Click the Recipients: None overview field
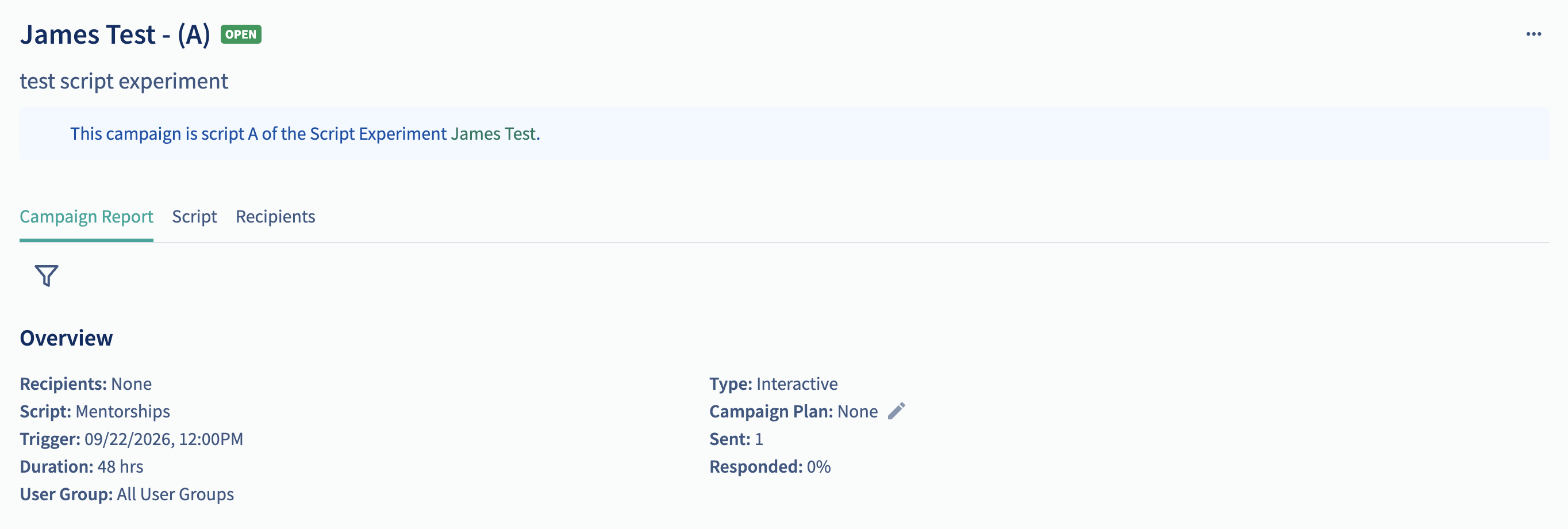The image size is (1568, 529). (x=86, y=384)
